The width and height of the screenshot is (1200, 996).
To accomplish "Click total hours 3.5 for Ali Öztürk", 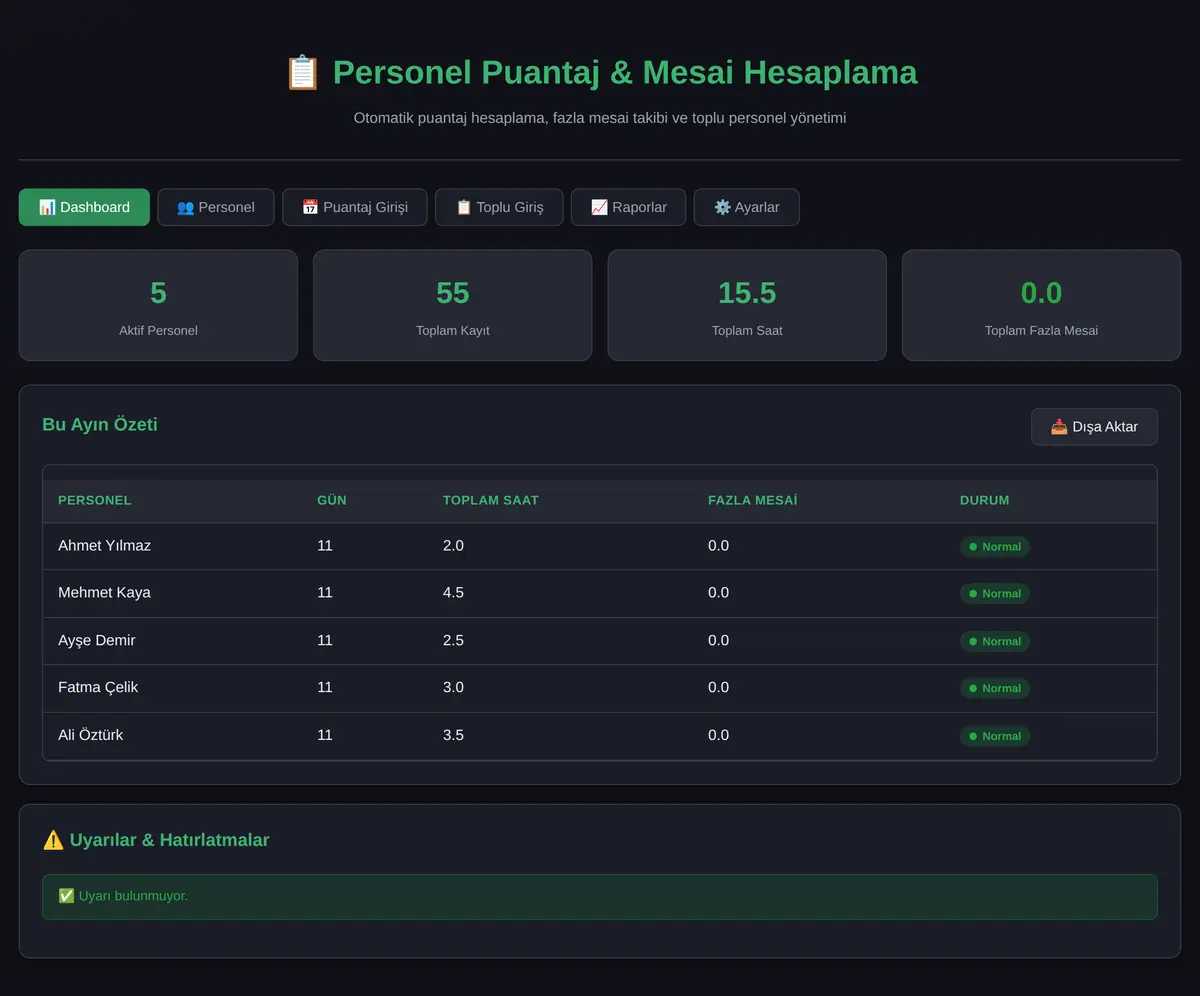I will point(453,735).
